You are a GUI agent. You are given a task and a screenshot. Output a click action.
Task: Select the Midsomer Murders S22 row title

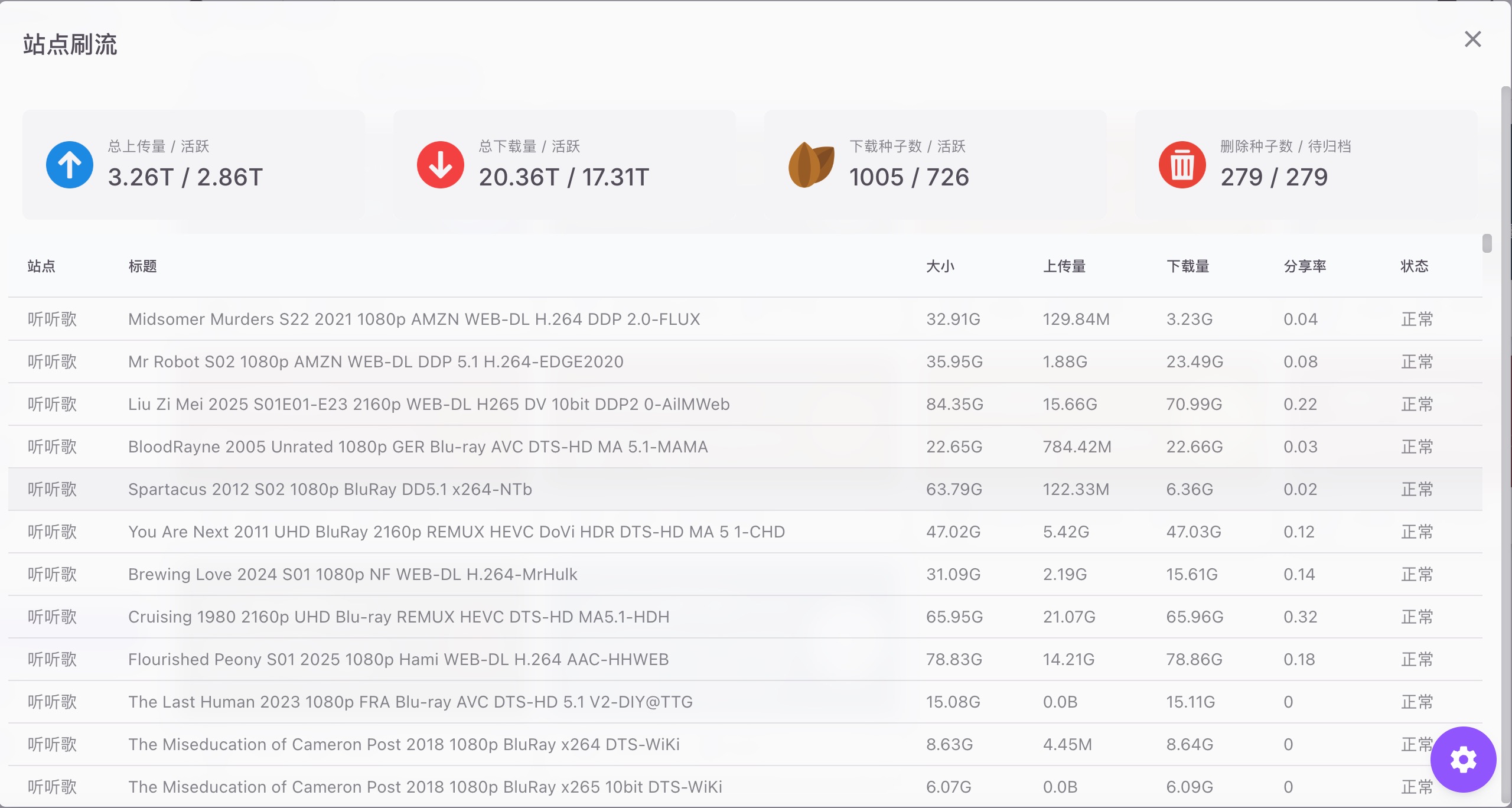click(x=414, y=319)
